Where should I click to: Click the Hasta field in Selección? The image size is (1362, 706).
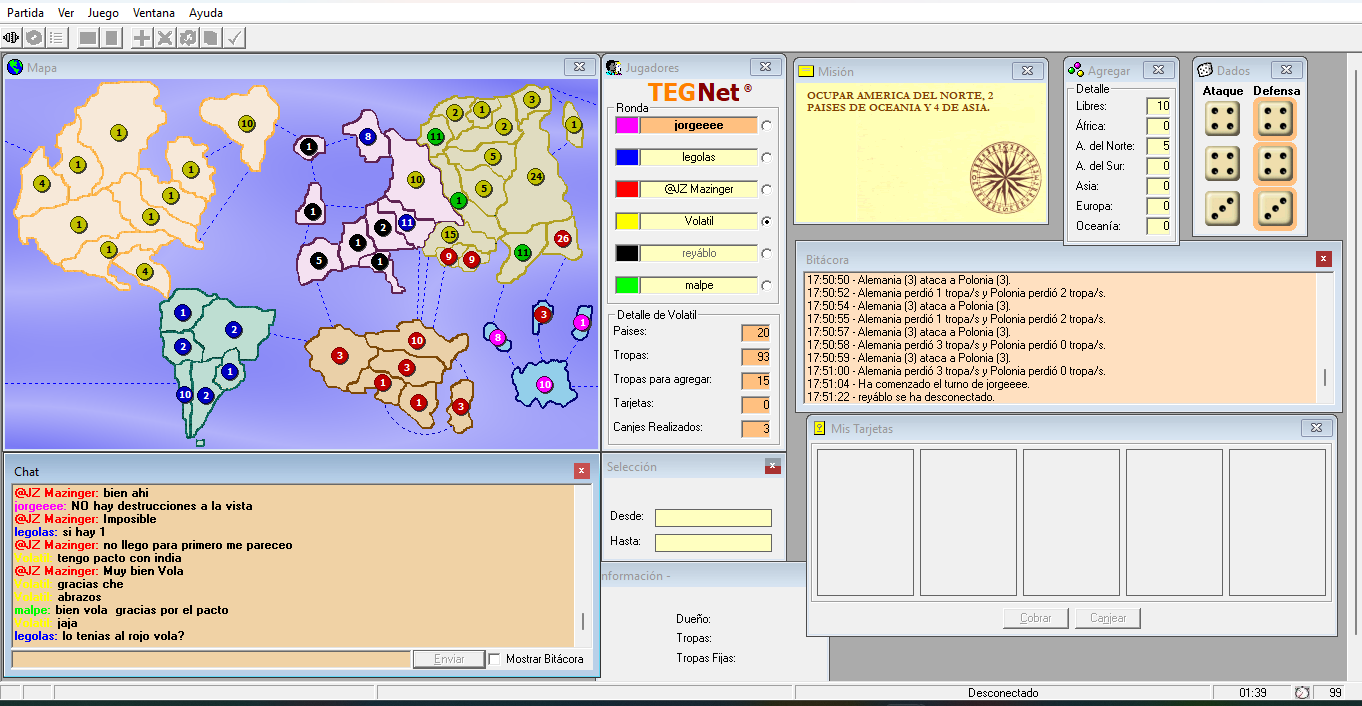click(x=714, y=543)
